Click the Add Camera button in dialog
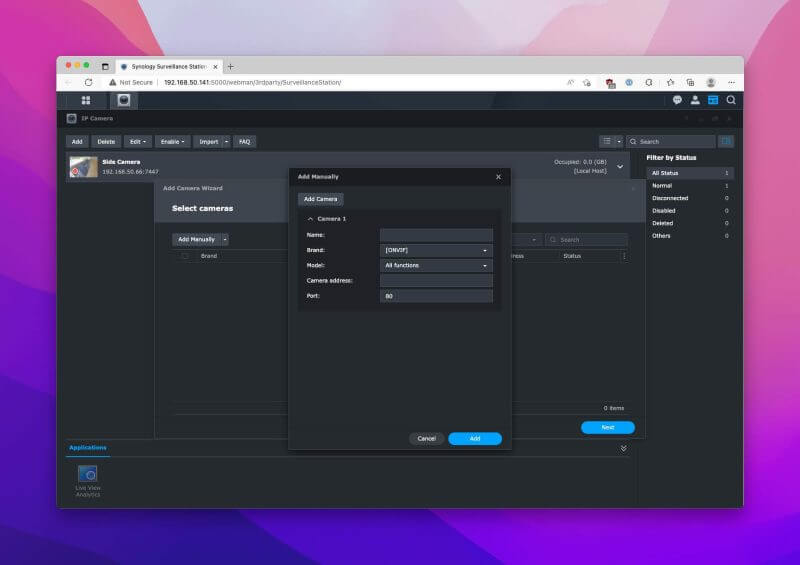Screen dimensions: 800x565 click(320, 199)
